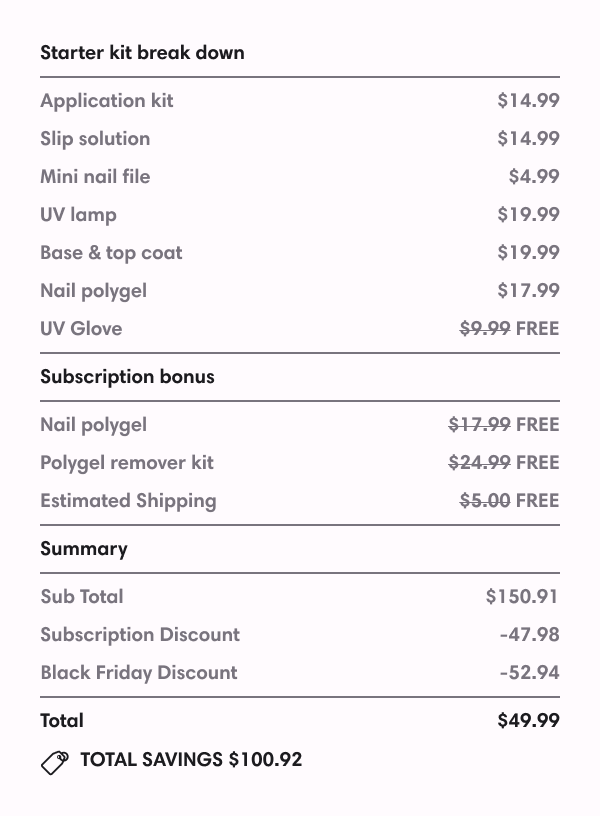Select the Mini nail file item
This screenshot has width=600, height=816.
(x=95, y=177)
